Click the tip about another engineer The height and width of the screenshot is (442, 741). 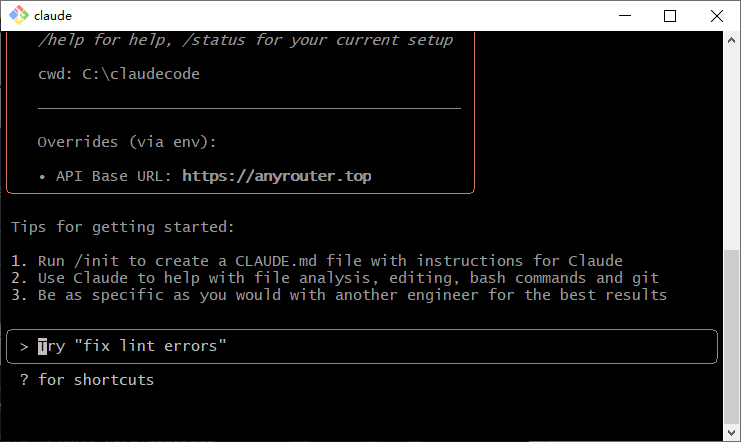pyautogui.click(x=340, y=294)
